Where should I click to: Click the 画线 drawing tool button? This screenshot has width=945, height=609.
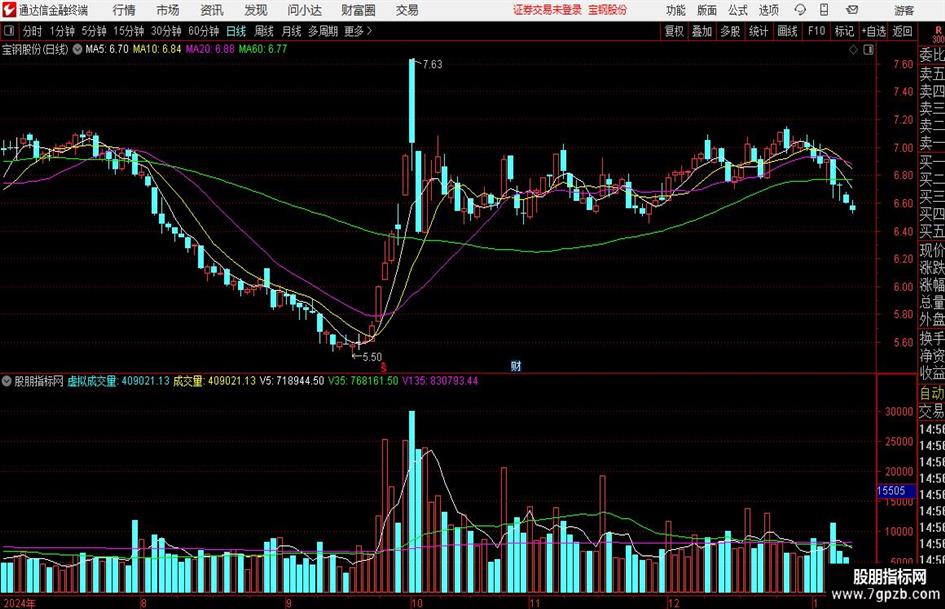coord(787,31)
